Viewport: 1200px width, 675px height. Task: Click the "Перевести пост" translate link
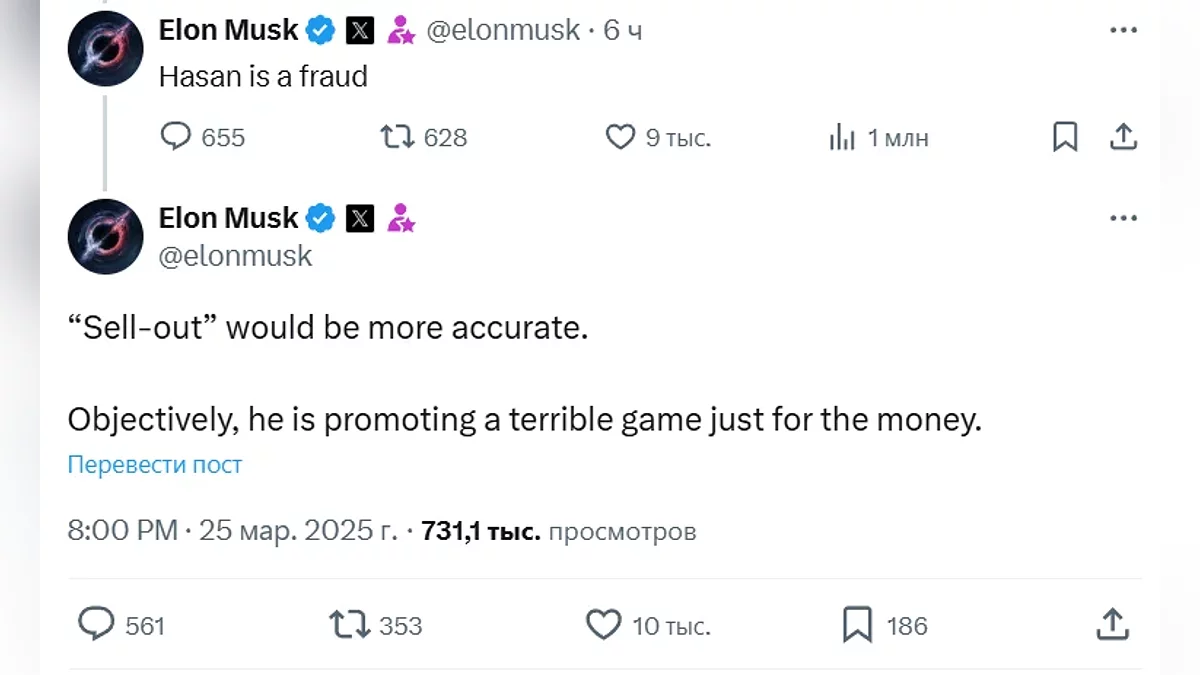[x=155, y=465]
